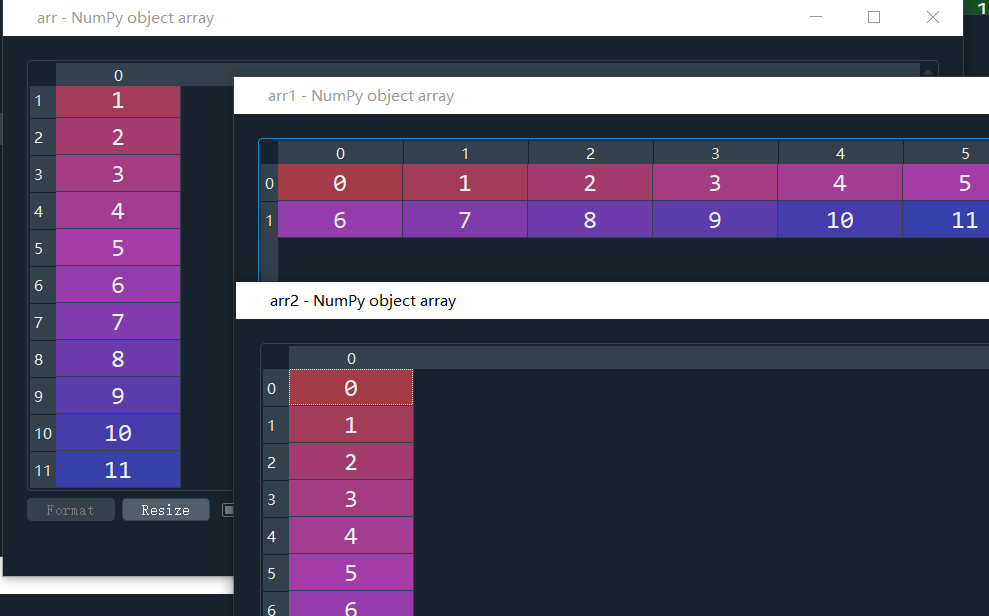Select cell with value 1 in arr window

coord(118,101)
